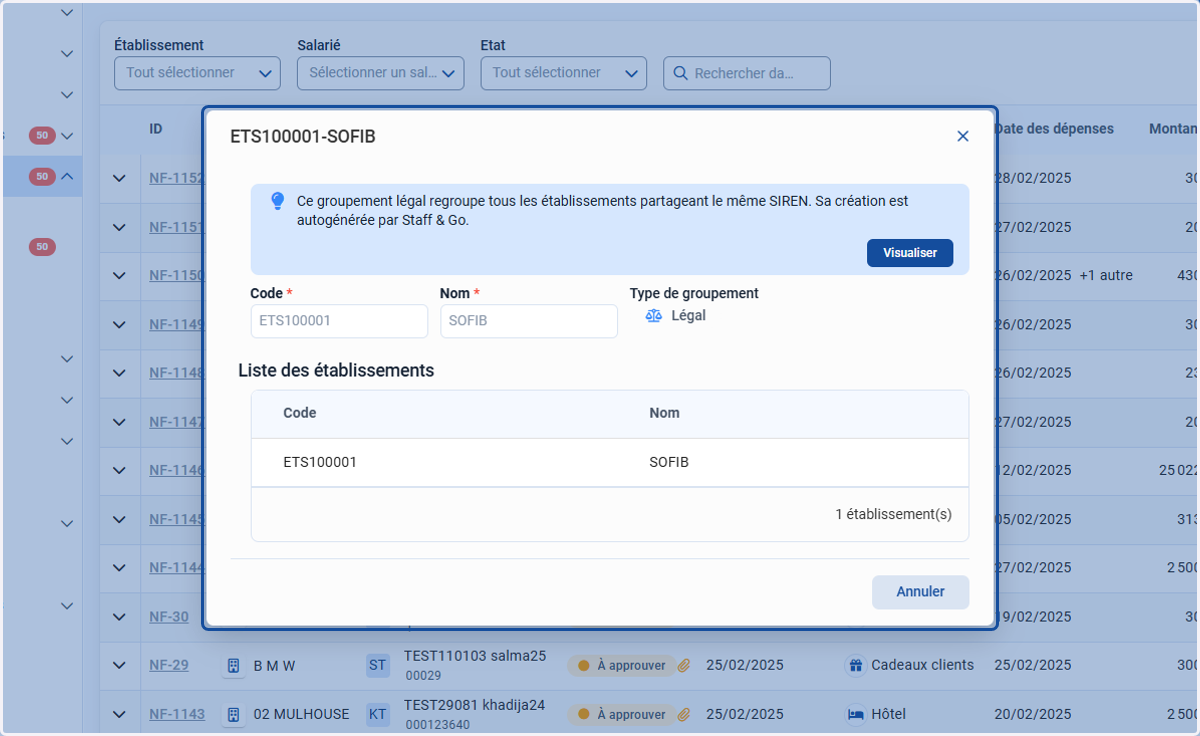Expand row NF-1146 chevron
1200x736 pixels.
pyautogui.click(x=120, y=470)
